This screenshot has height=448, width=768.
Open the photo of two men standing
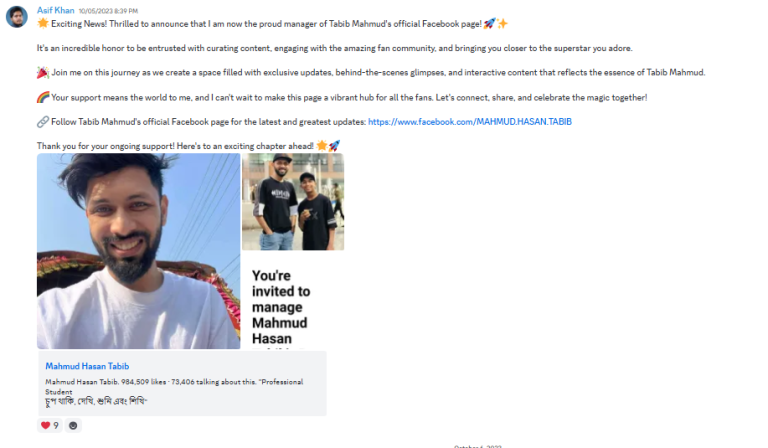[x=293, y=202]
